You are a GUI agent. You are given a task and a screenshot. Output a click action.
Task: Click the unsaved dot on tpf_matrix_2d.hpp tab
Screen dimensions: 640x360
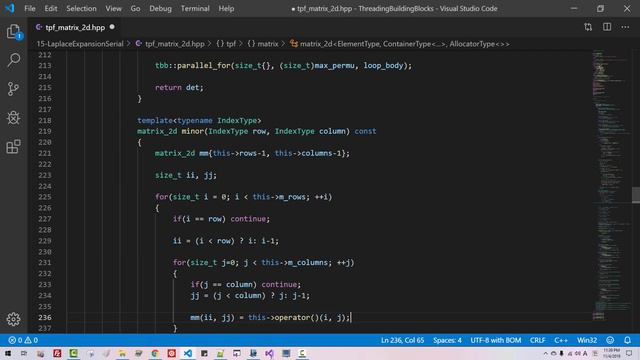(x=112, y=27)
